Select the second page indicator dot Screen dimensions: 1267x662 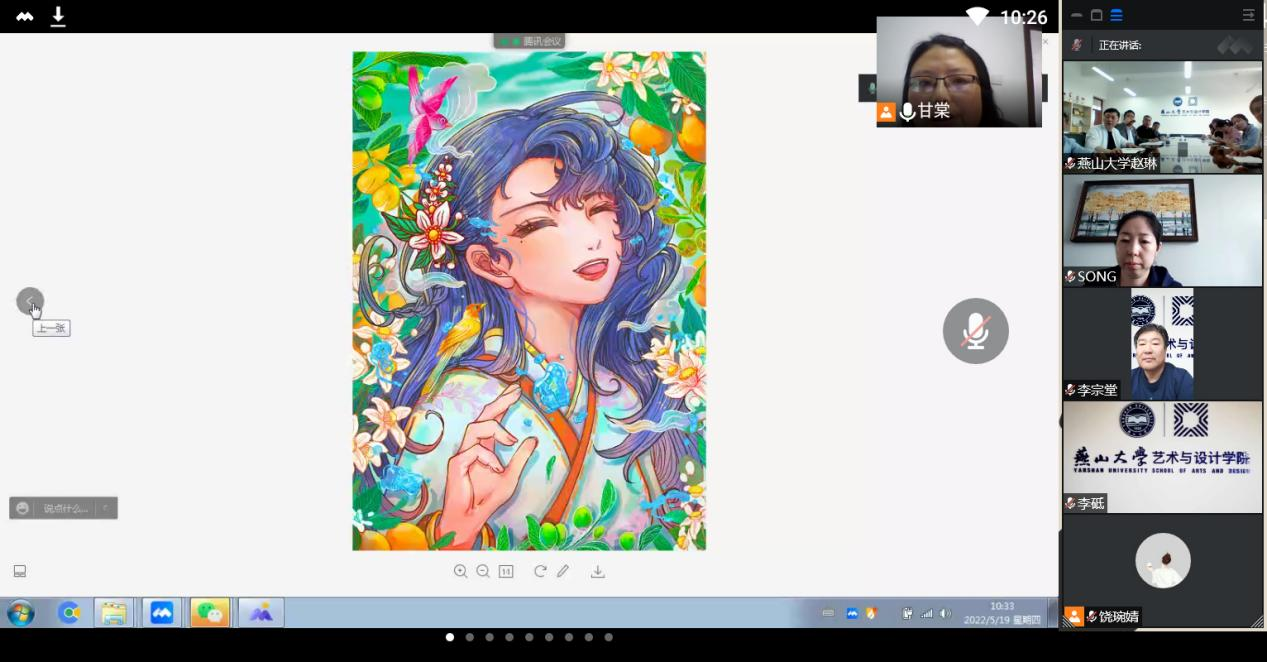click(469, 637)
